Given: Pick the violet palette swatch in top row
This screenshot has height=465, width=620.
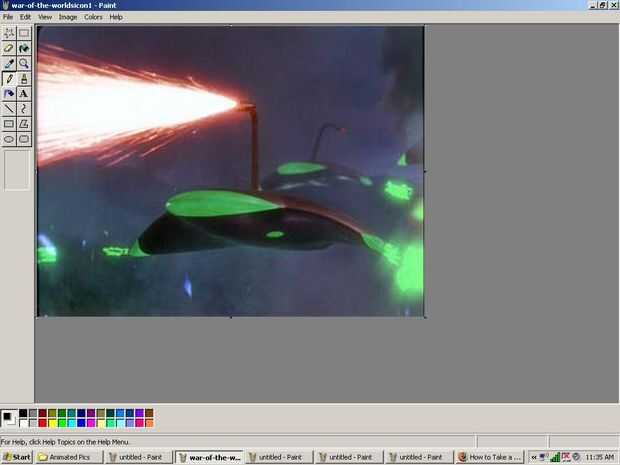Looking at the screenshot, I should point(139,413).
